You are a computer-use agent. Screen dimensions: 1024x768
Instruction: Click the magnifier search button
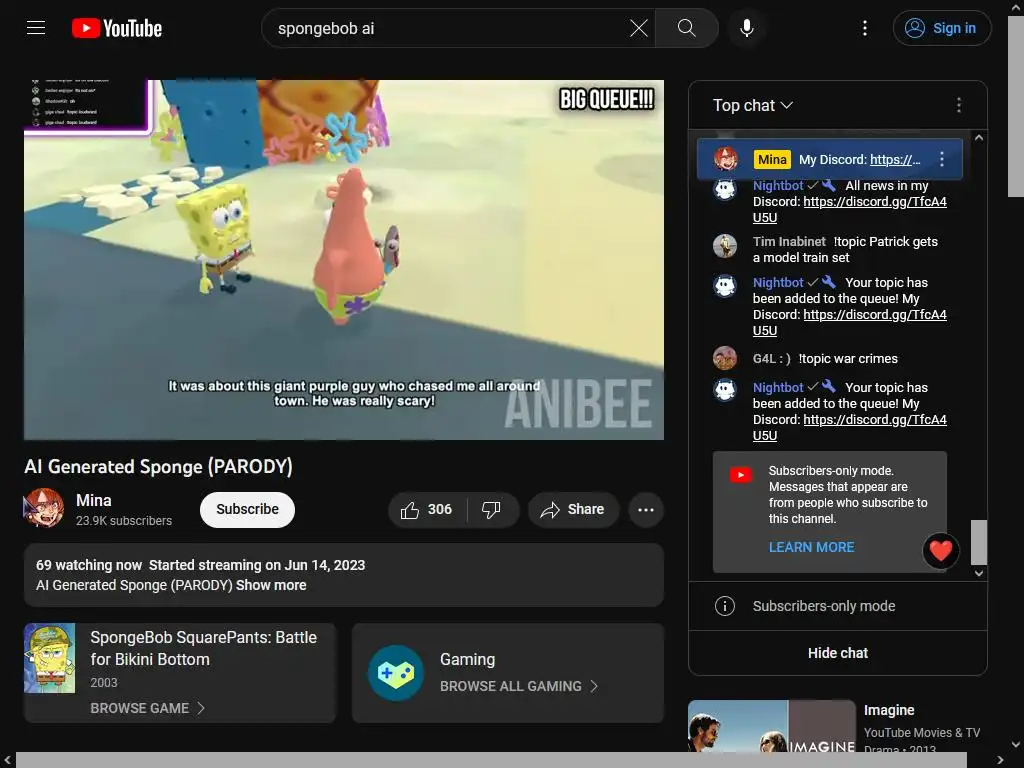[686, 28]
